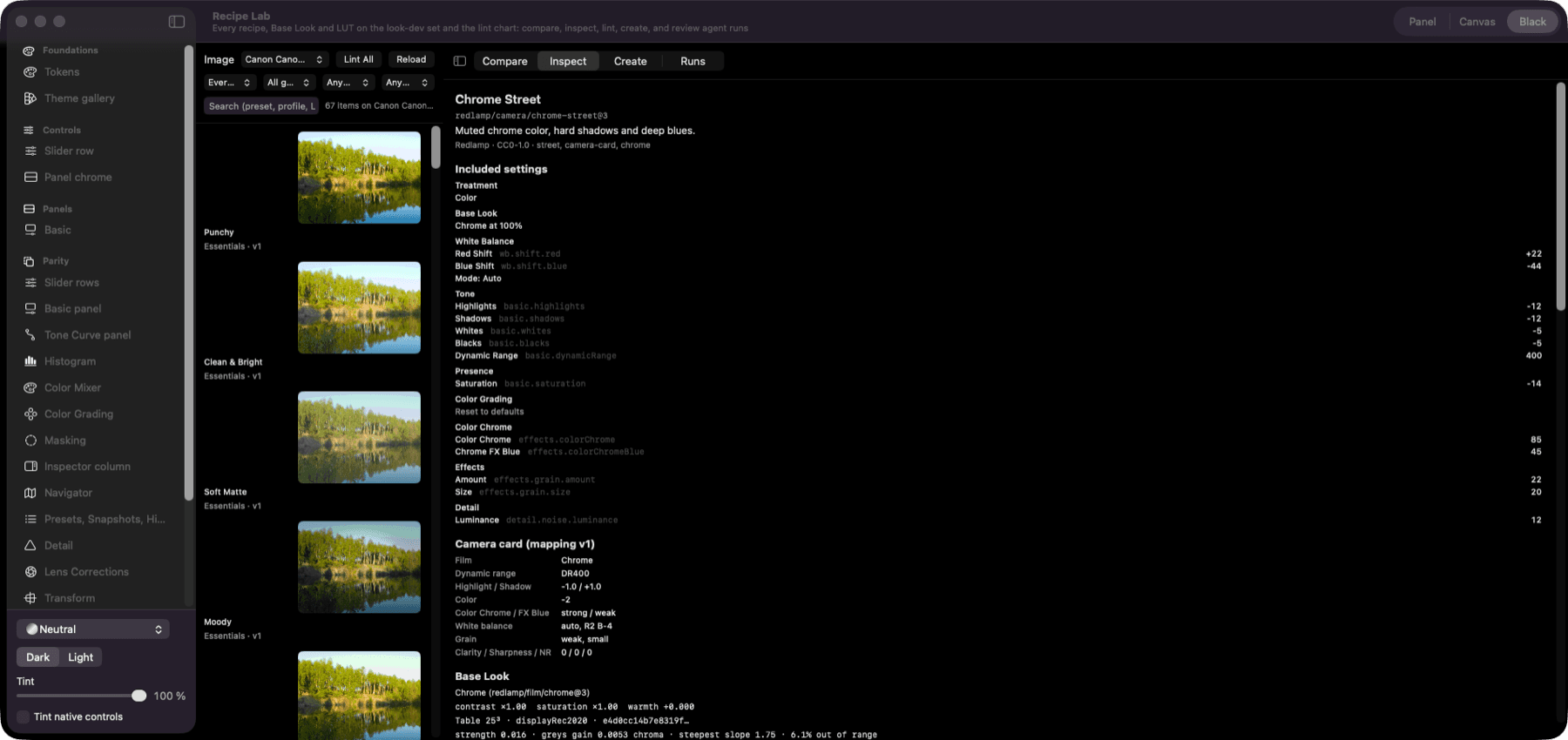Click the Color Mixer palette icon

(x=30, y=387)
